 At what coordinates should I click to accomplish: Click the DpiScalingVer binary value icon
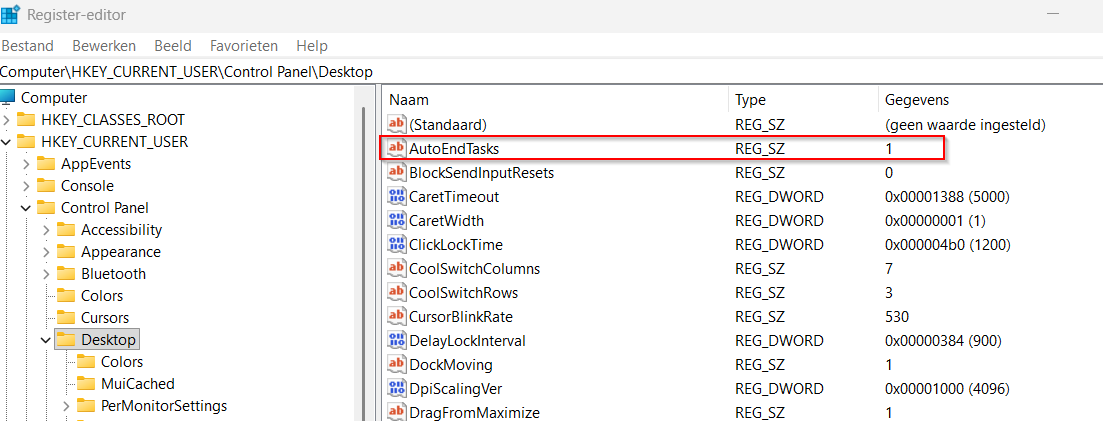click(x=397, y=389)
